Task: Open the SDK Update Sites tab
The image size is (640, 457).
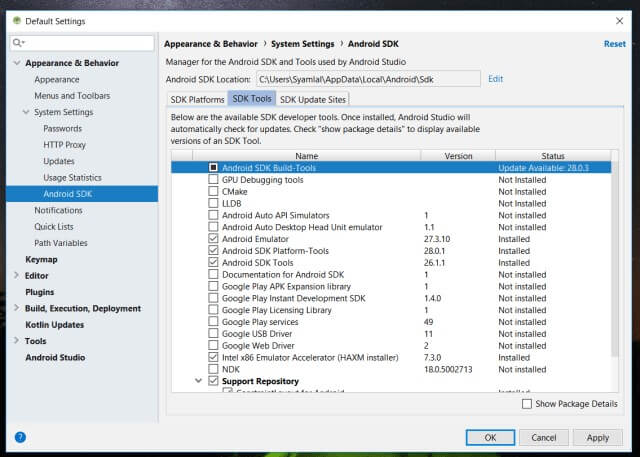Action: click(312, 99)
